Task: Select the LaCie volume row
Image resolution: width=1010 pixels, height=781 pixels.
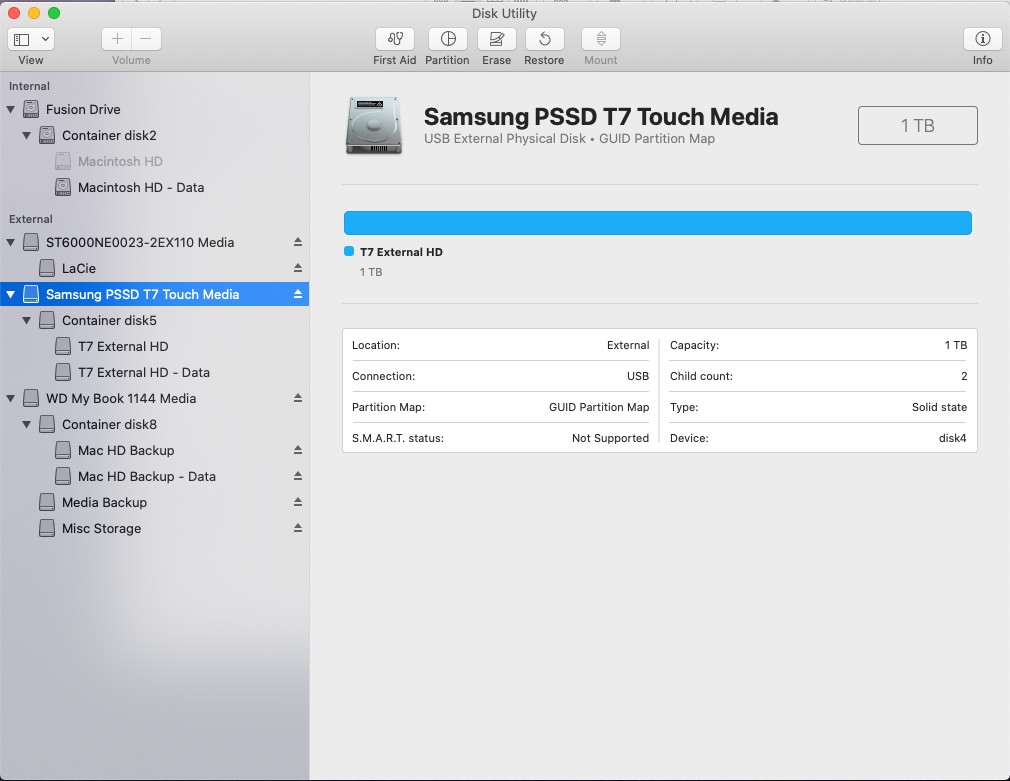Action: coord(155,268)
